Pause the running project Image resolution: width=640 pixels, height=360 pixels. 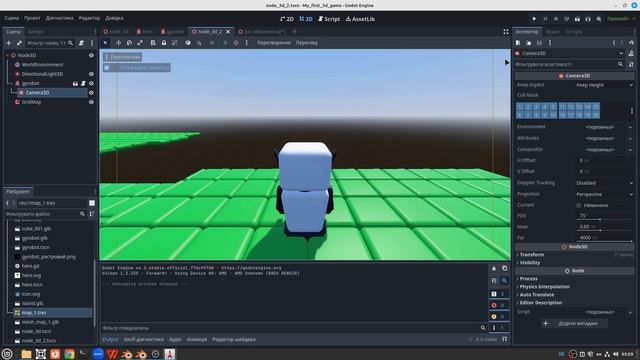coord(545,19)
